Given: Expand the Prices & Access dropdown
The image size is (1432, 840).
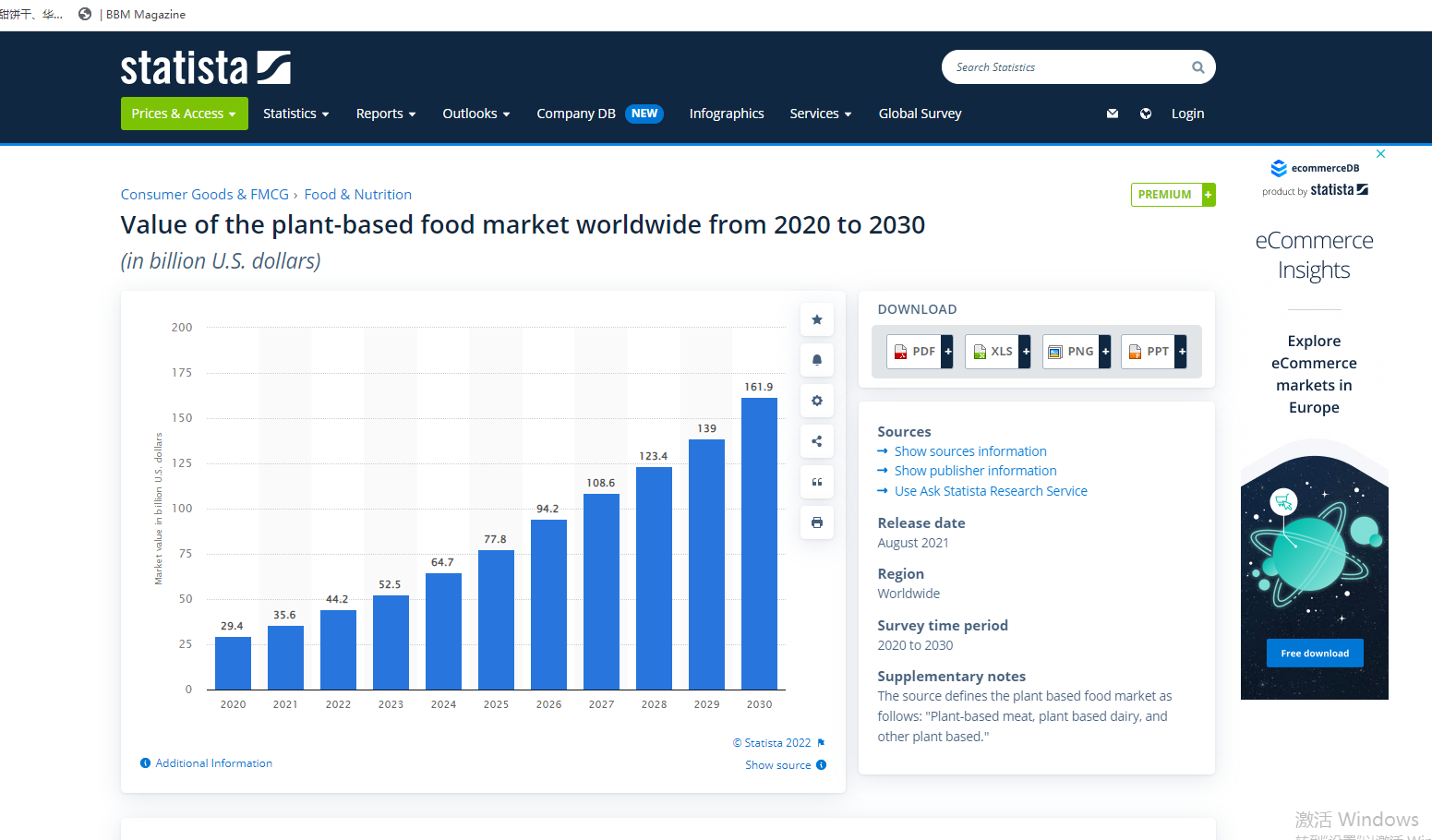Looking at the screenshot, I should click(x=184, y=114).
